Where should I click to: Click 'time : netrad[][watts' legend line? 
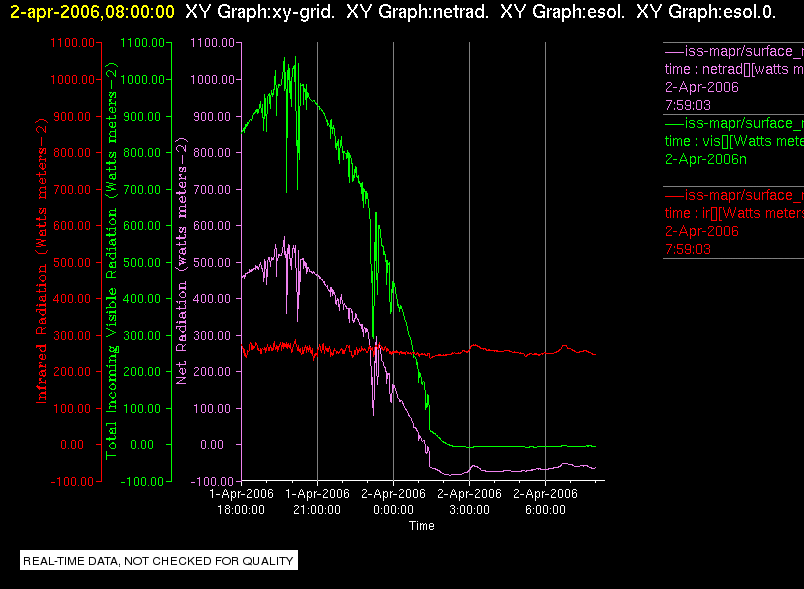tap(734, 70)
